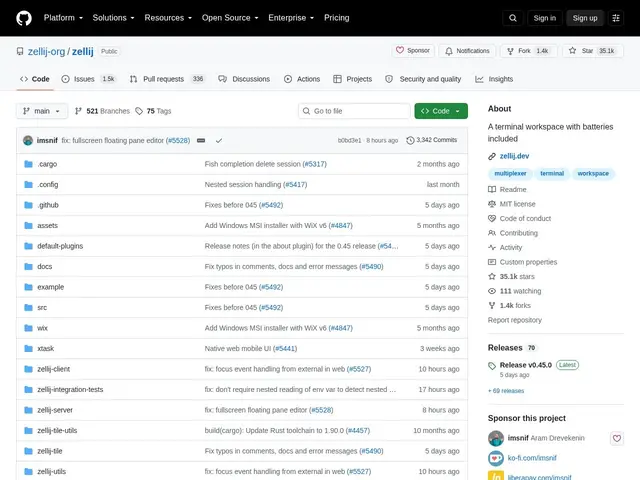Click the GitHub logo icon
Screen dimensions: 640x480
(x=24, y=18)
